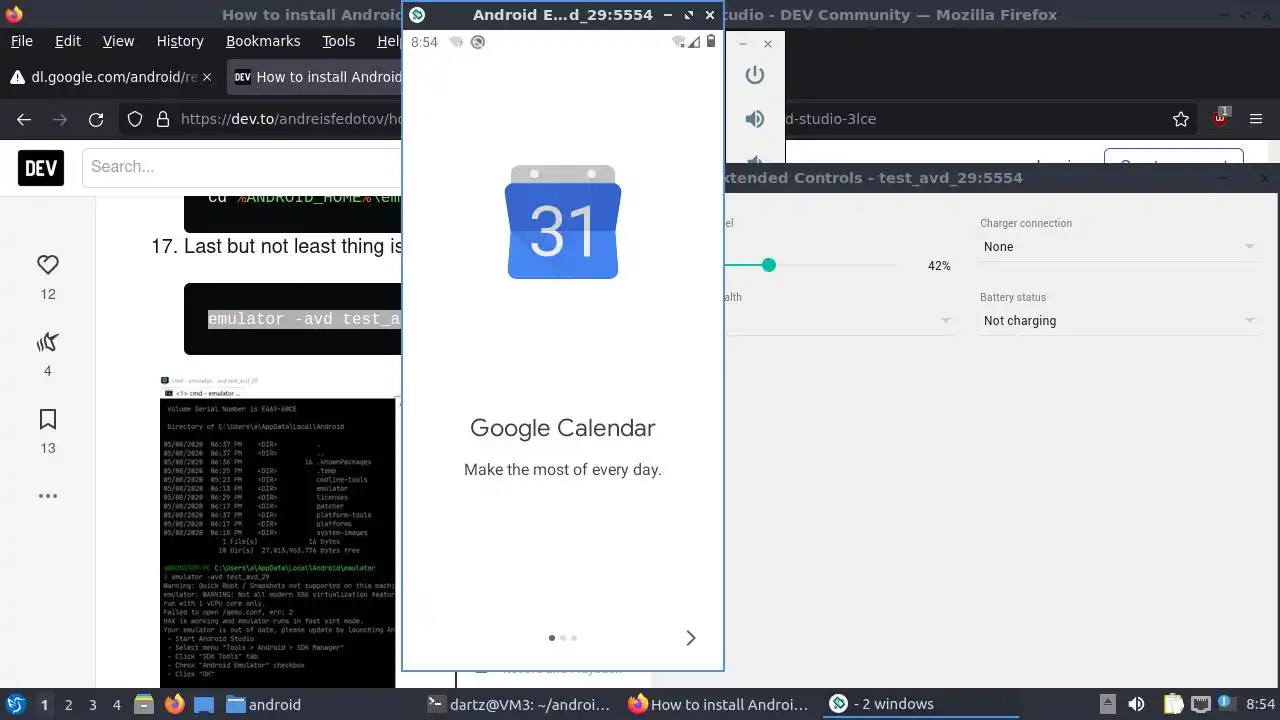Click the battery charge level slider handle
Image resolution: width=1280 pixels, height=720 pixels.
pos(768,265)
